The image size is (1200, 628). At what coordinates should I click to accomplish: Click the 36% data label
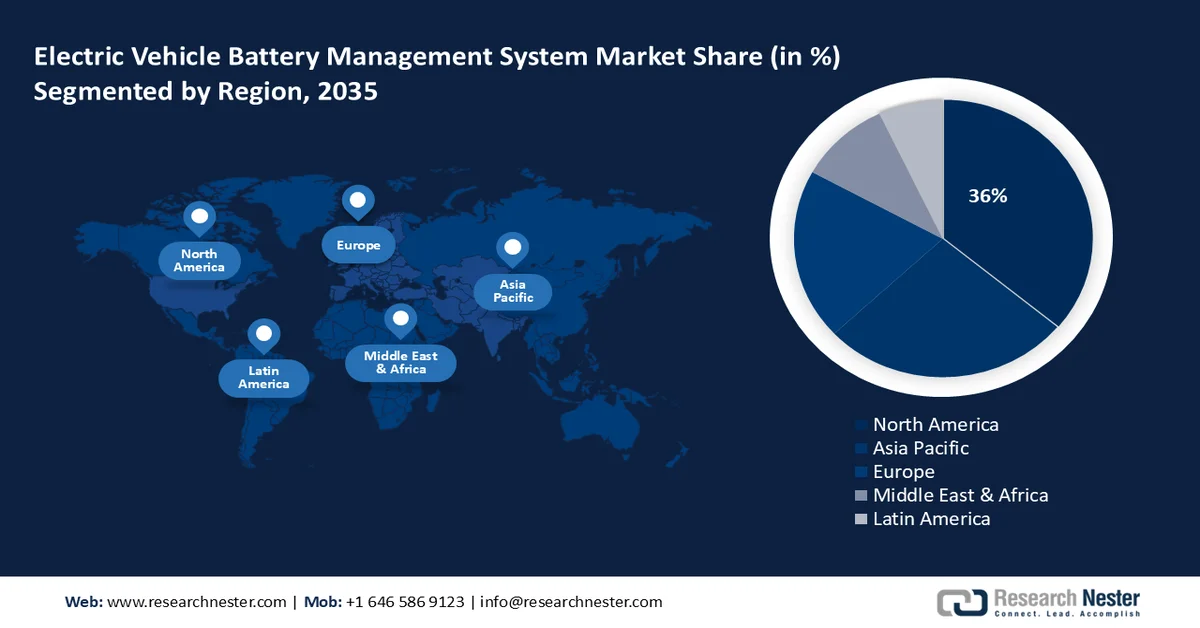[x=987, y=197]
